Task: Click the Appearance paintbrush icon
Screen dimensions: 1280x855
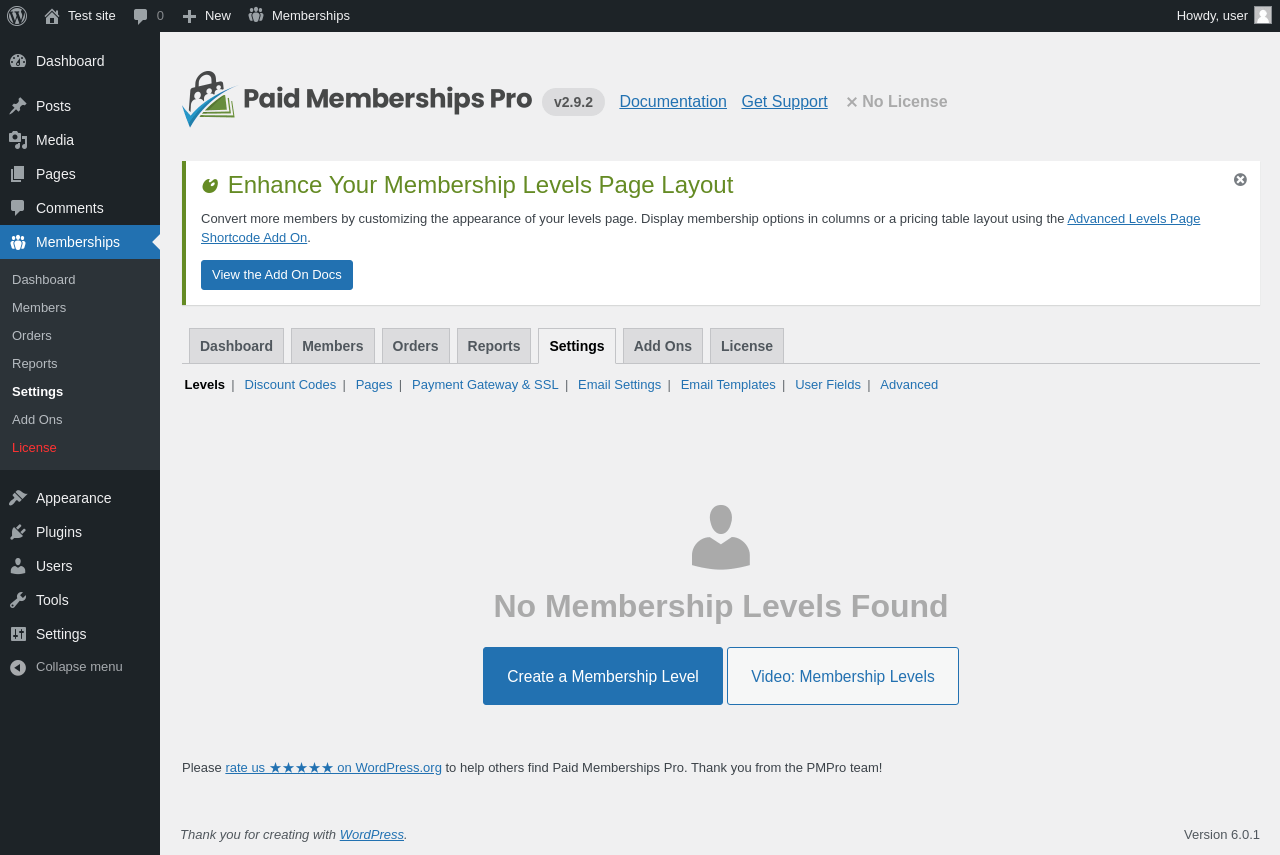Action: (18, 498)
